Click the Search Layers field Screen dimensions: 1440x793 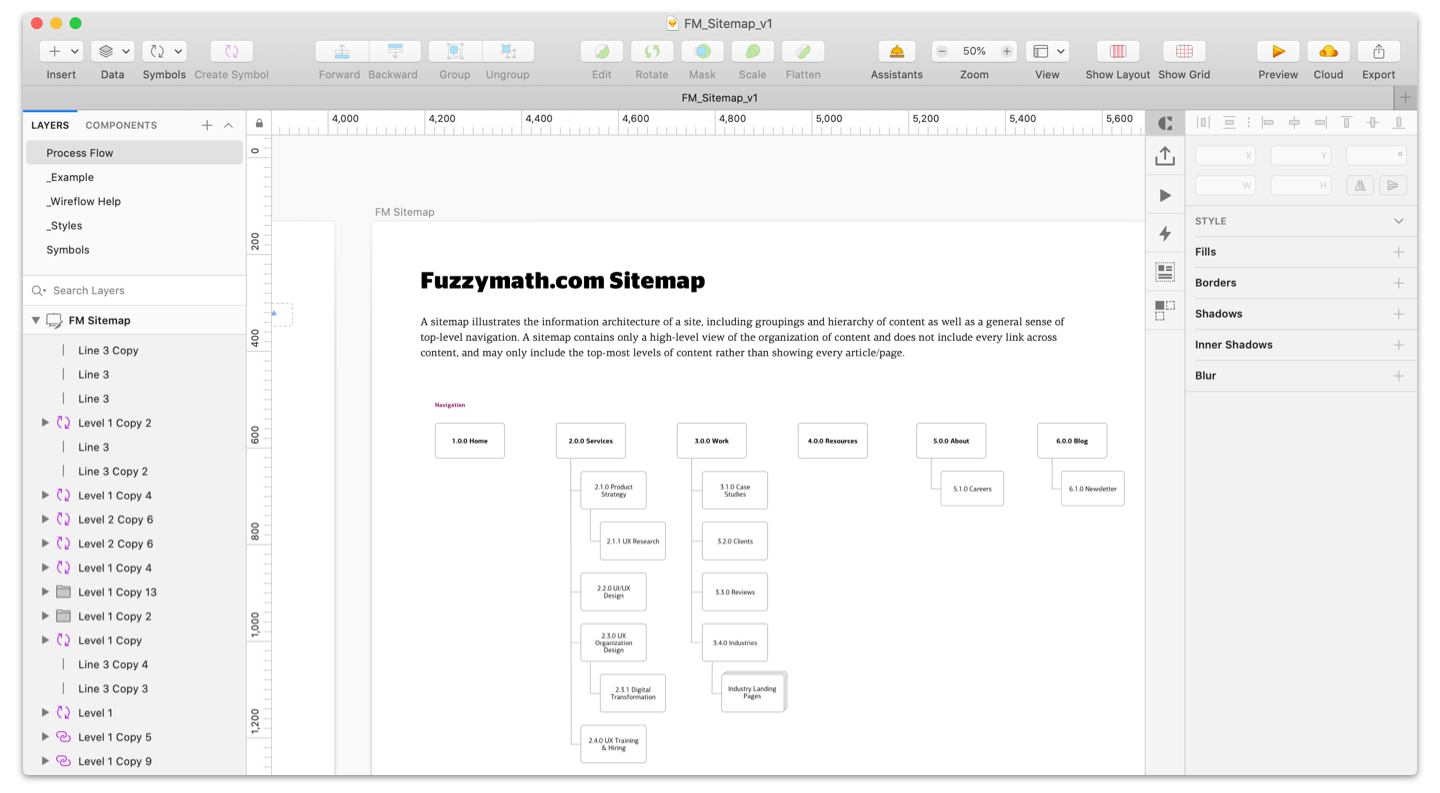click(134, 290)
